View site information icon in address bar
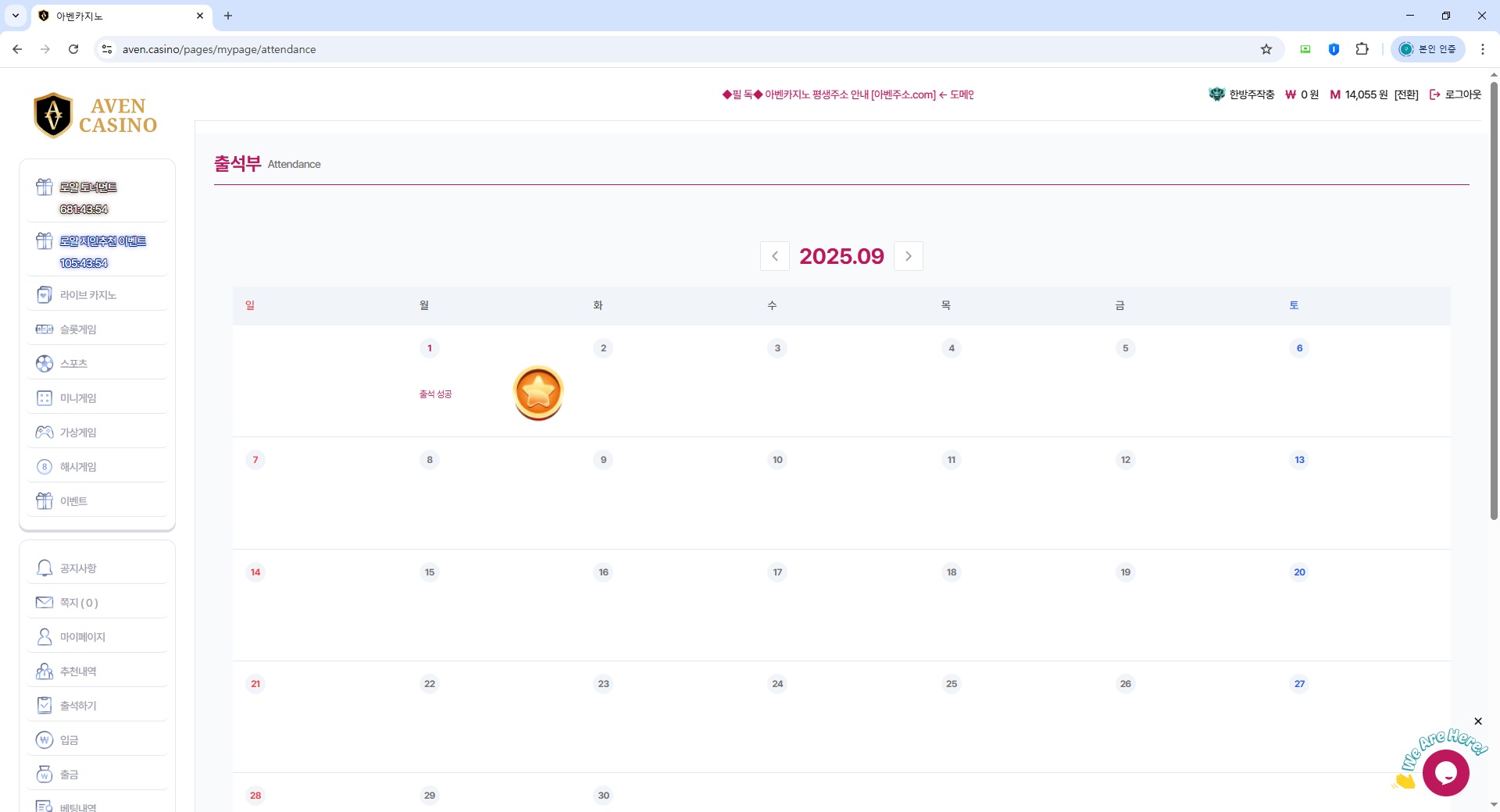This screenshot has height=812, width=1500. 107,49
